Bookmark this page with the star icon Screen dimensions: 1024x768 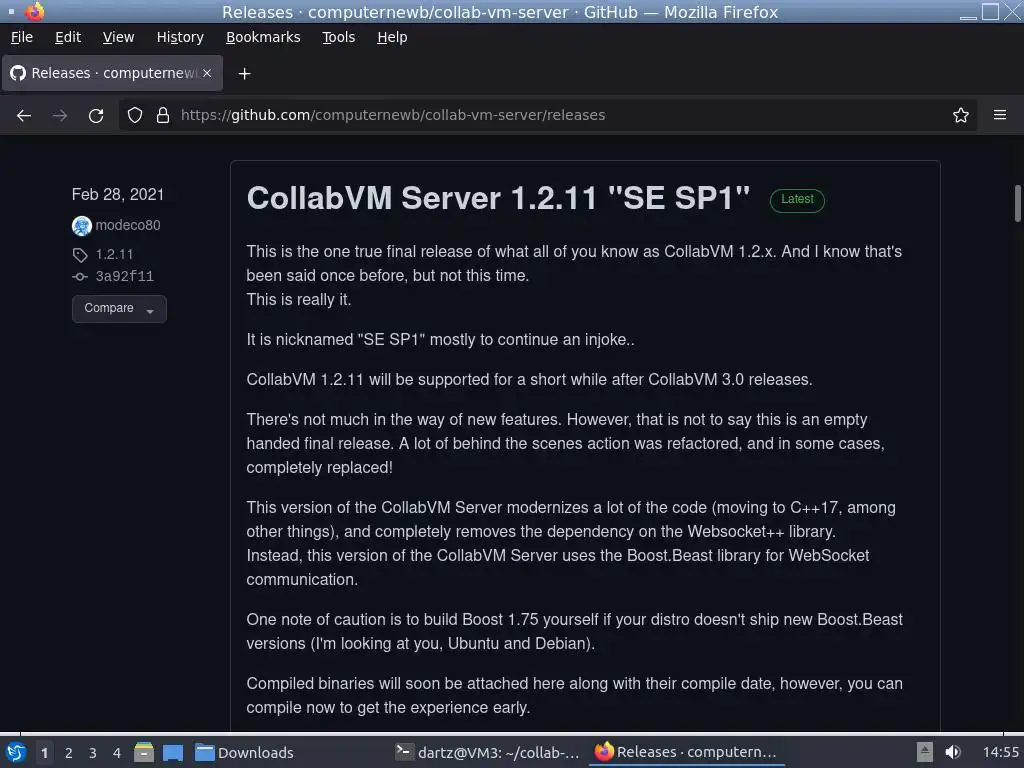(x=961, y=116)
